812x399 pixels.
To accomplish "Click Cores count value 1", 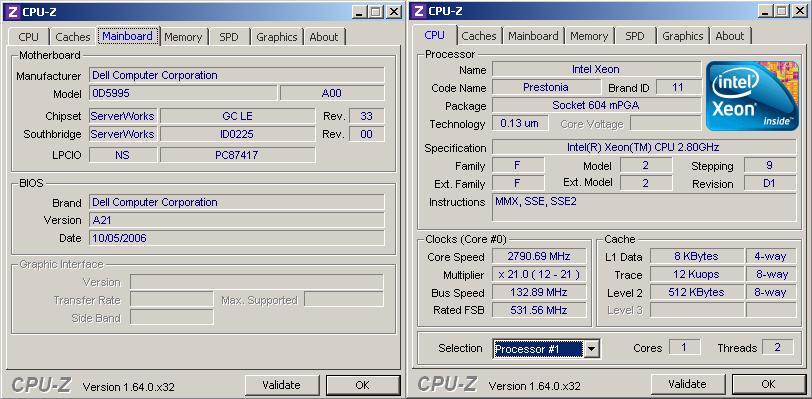I will coord(684,347).
